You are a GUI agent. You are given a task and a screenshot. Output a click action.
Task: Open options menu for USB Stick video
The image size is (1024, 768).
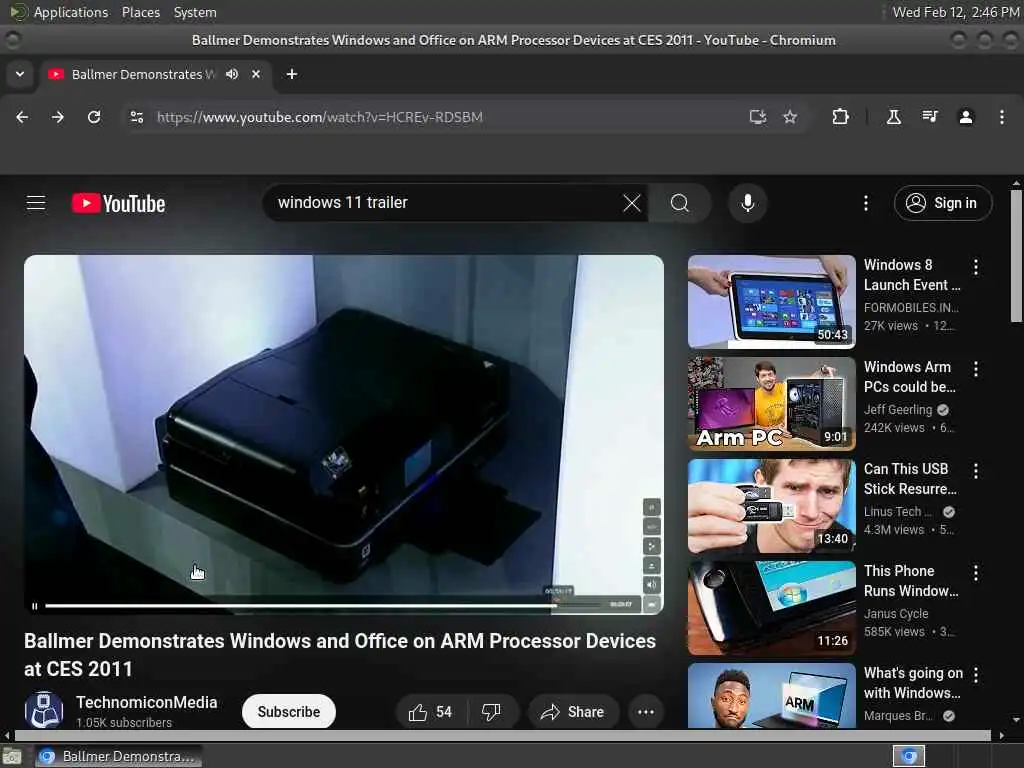(x=976, y=470)
